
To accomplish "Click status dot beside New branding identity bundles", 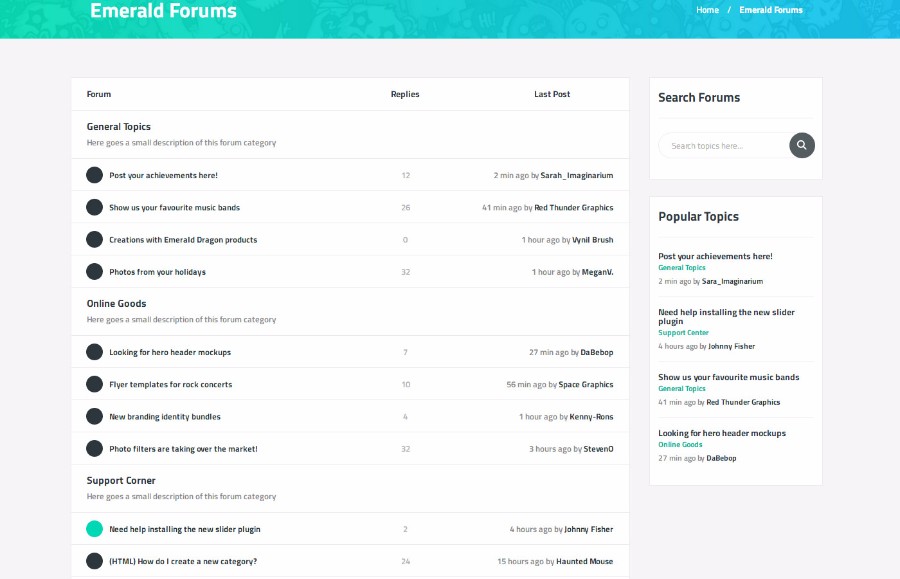I will coord(94,416).
